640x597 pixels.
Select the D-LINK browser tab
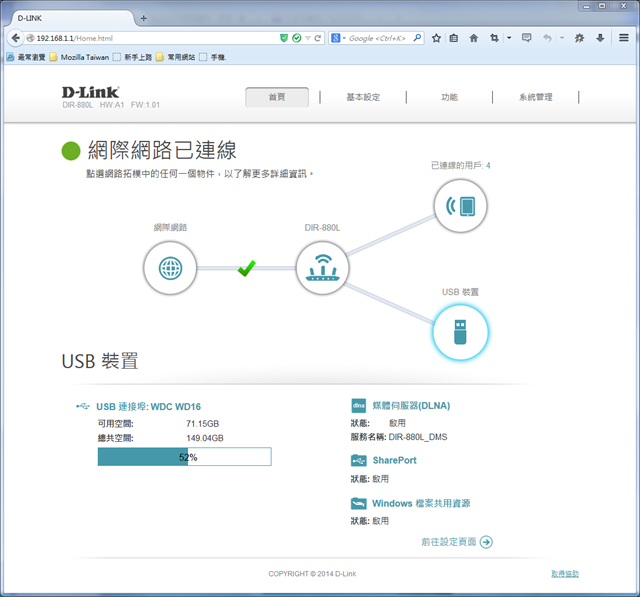click(x=69, y=18)
